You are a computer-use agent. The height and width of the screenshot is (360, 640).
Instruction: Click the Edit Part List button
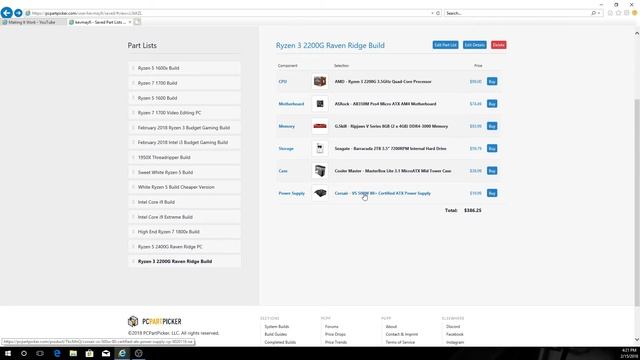point(445,45)
